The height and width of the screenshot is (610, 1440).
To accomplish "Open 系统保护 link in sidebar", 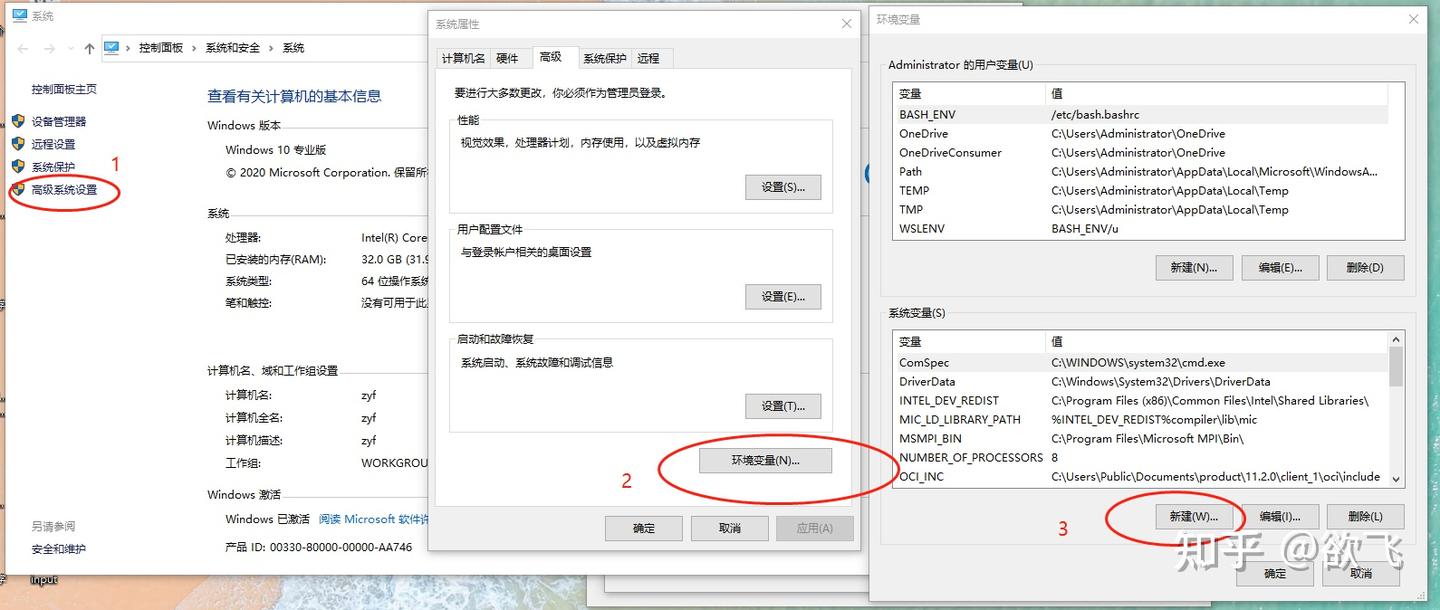I will [x=53, y=167].
